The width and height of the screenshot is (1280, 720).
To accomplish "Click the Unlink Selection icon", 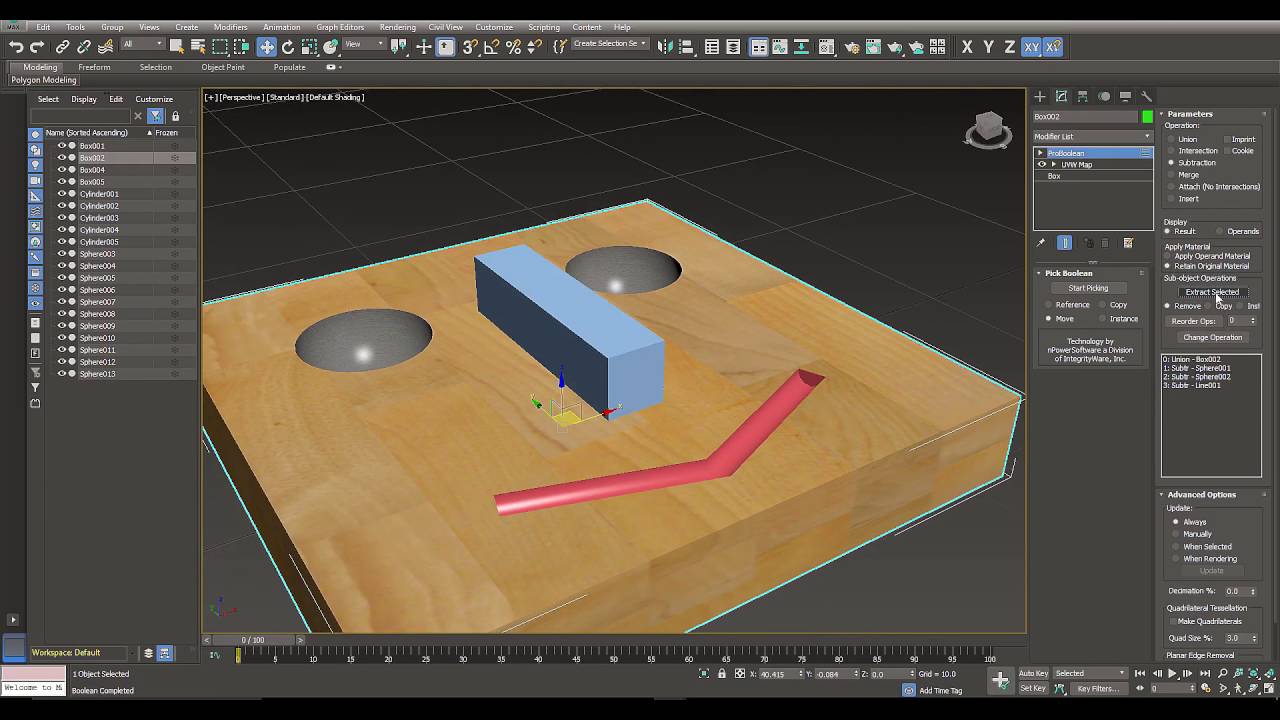I will [x=84, y=47].
